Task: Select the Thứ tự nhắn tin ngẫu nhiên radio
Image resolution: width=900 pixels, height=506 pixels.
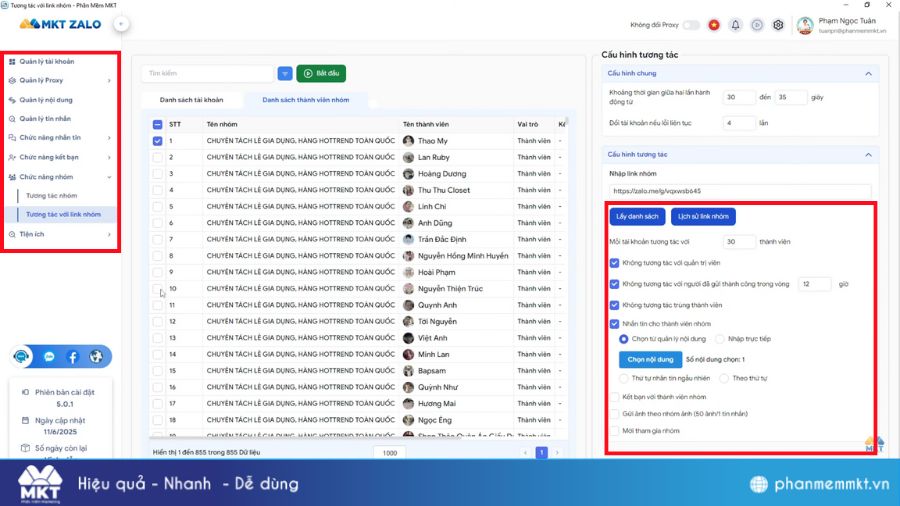Action: 623,378
